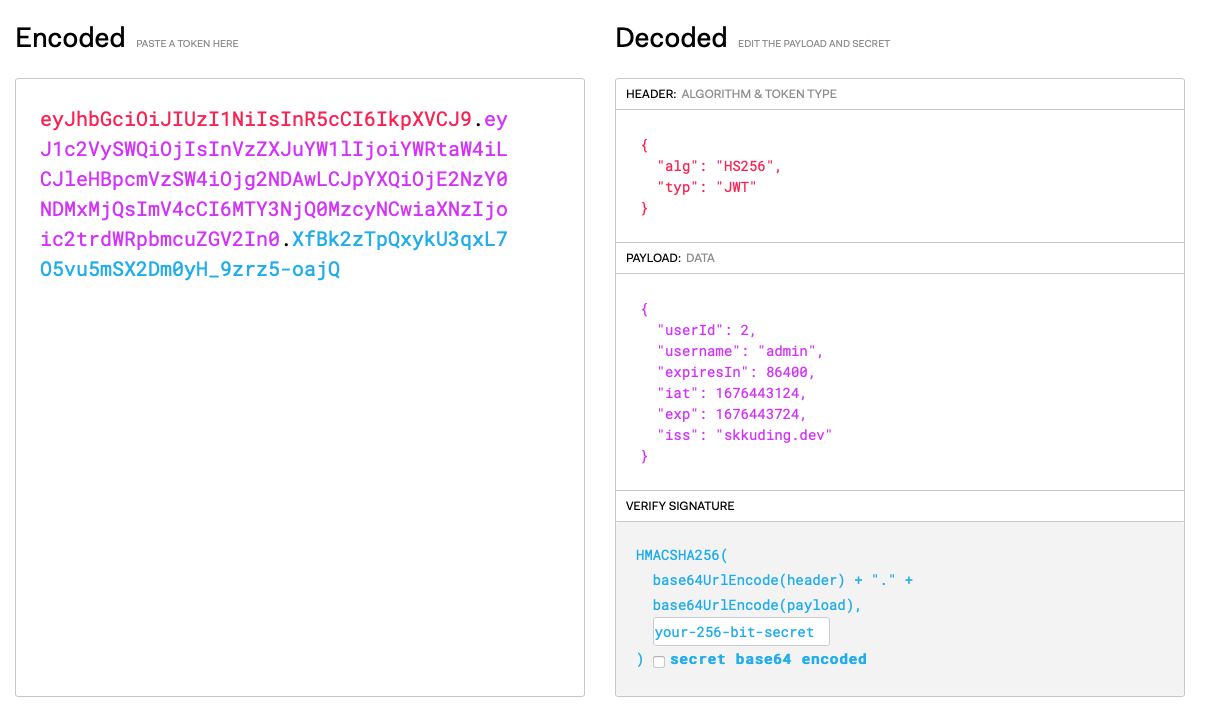1206x721 pixels.
Task: Click the Encoded panel heading
Action: click(x=69, y=37)
